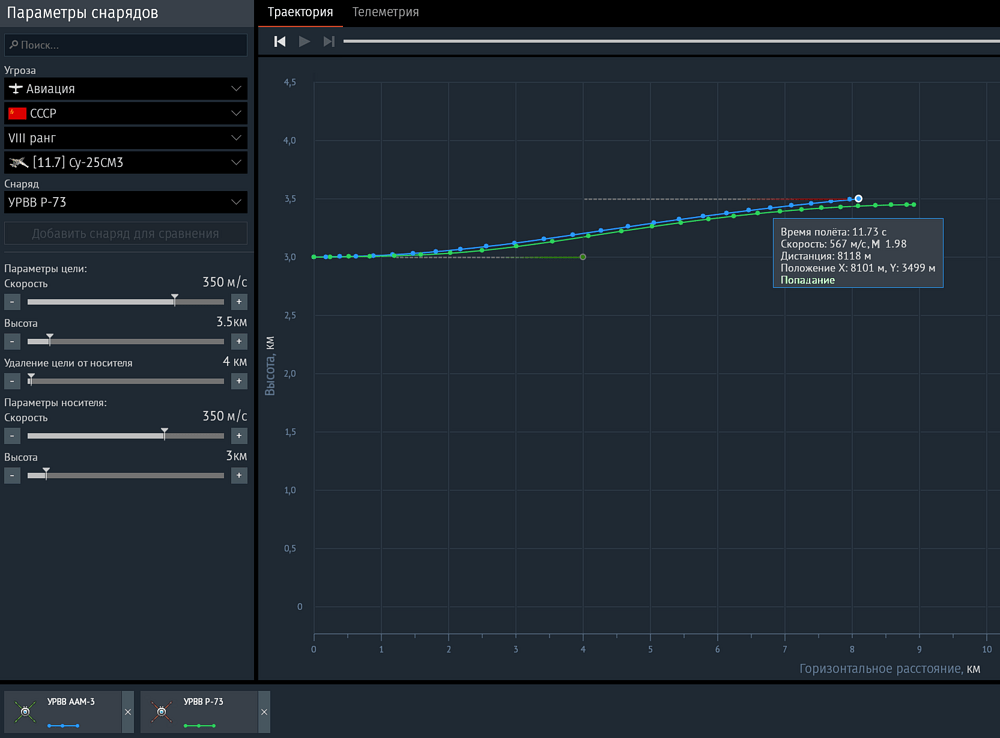
Task: Play the trajectory animation
Action: 304,41
